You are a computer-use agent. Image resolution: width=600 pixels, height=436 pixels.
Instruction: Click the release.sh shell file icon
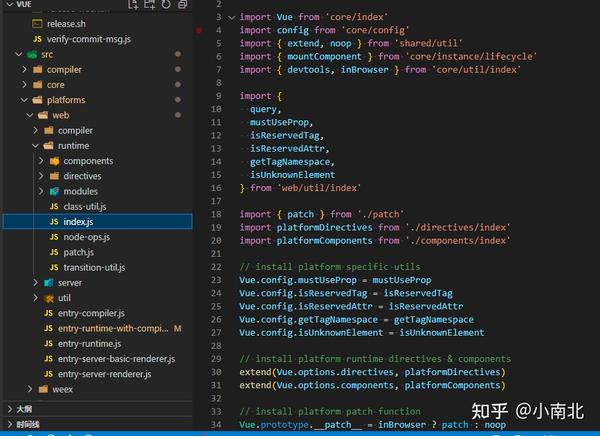coord(37,24)
